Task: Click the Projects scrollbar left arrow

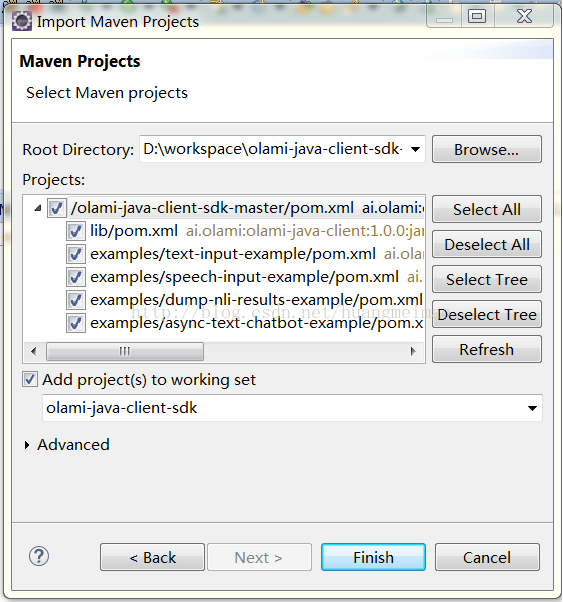Action: [x=34, y=351]
